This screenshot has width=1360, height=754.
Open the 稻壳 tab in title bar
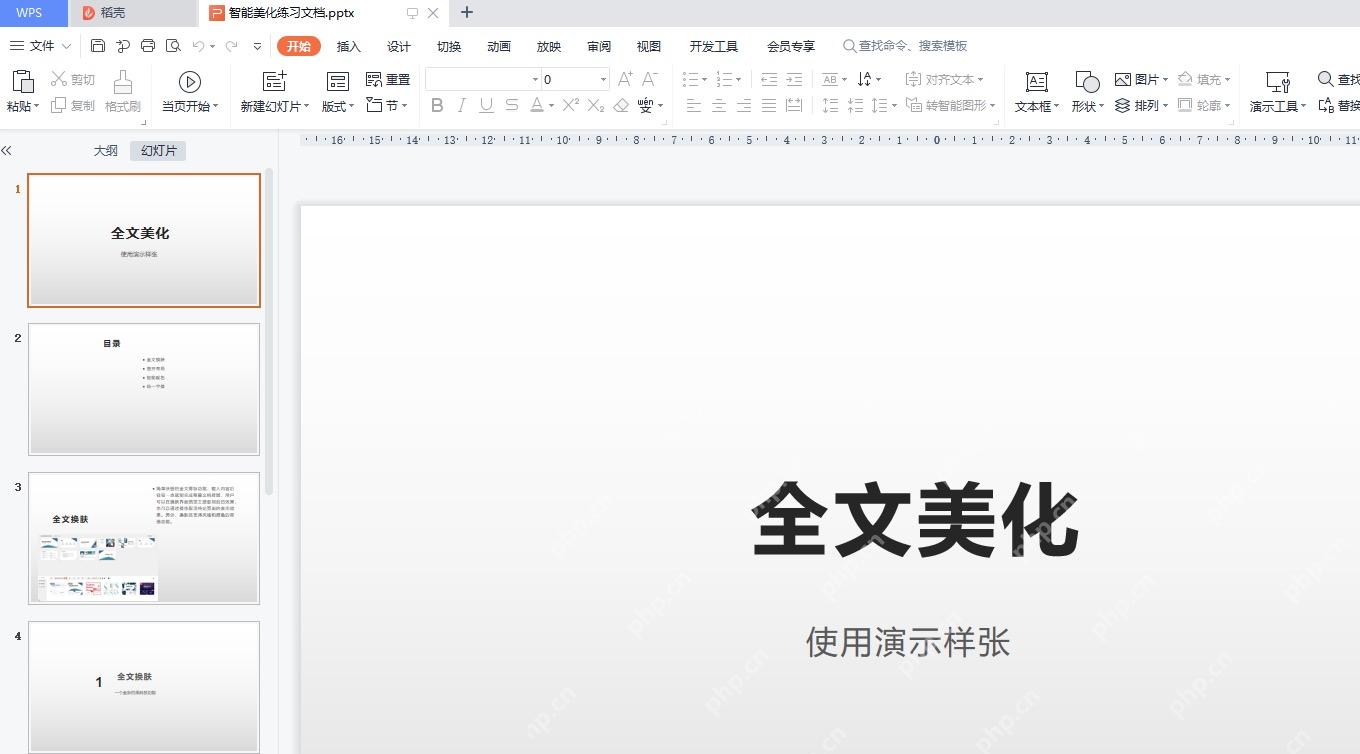[x=133, y=13]
